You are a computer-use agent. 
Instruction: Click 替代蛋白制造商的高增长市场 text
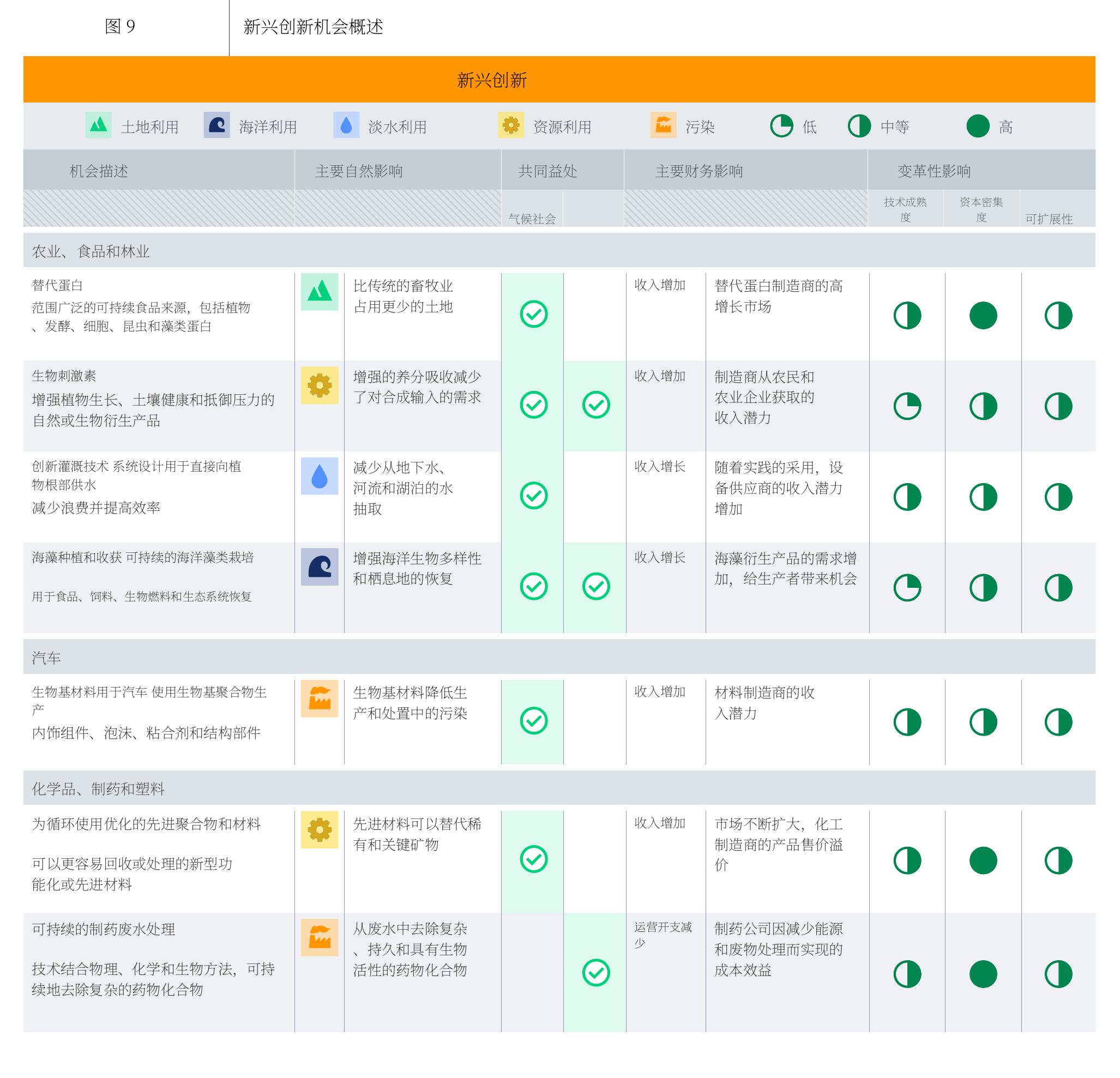(778, 296)
